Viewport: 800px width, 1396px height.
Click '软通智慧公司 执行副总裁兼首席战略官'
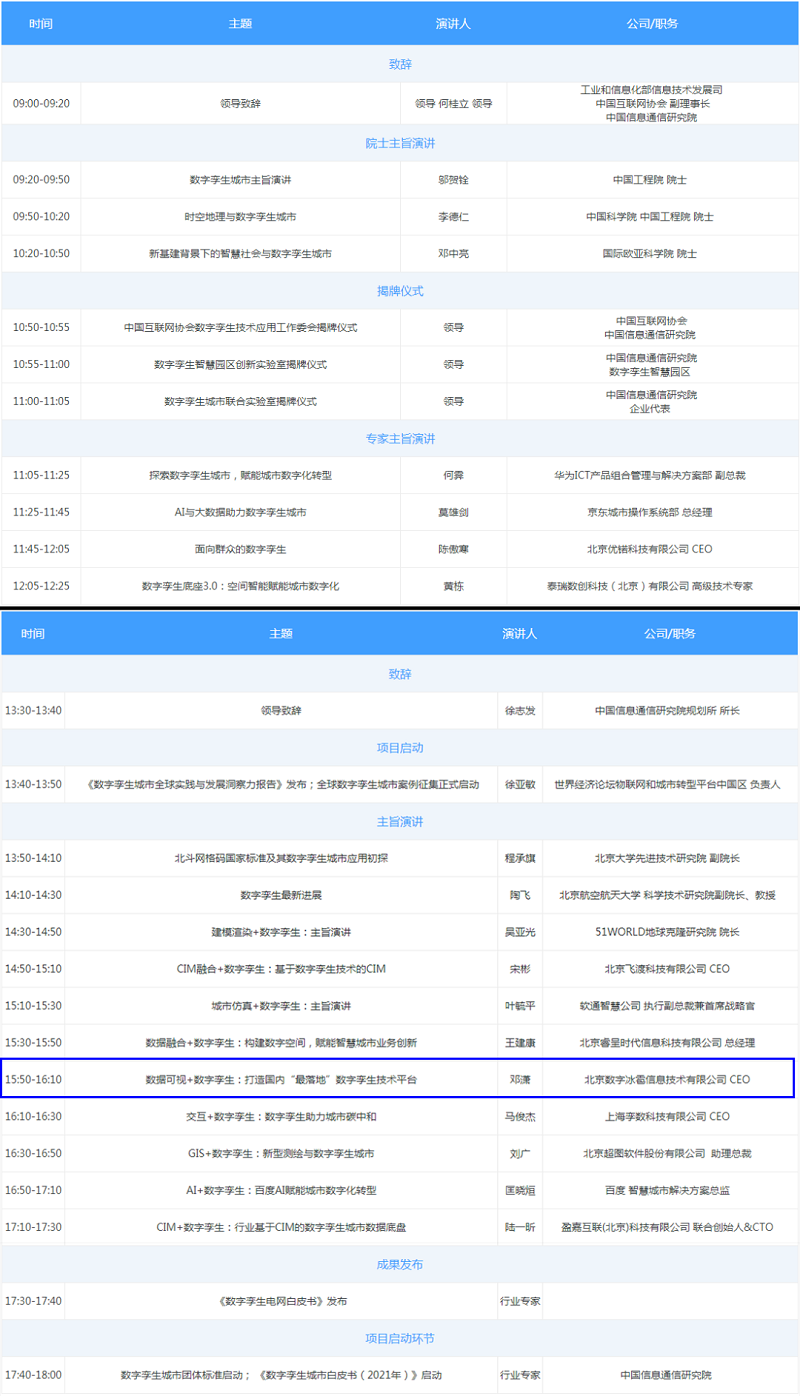tap(669, 1006)
